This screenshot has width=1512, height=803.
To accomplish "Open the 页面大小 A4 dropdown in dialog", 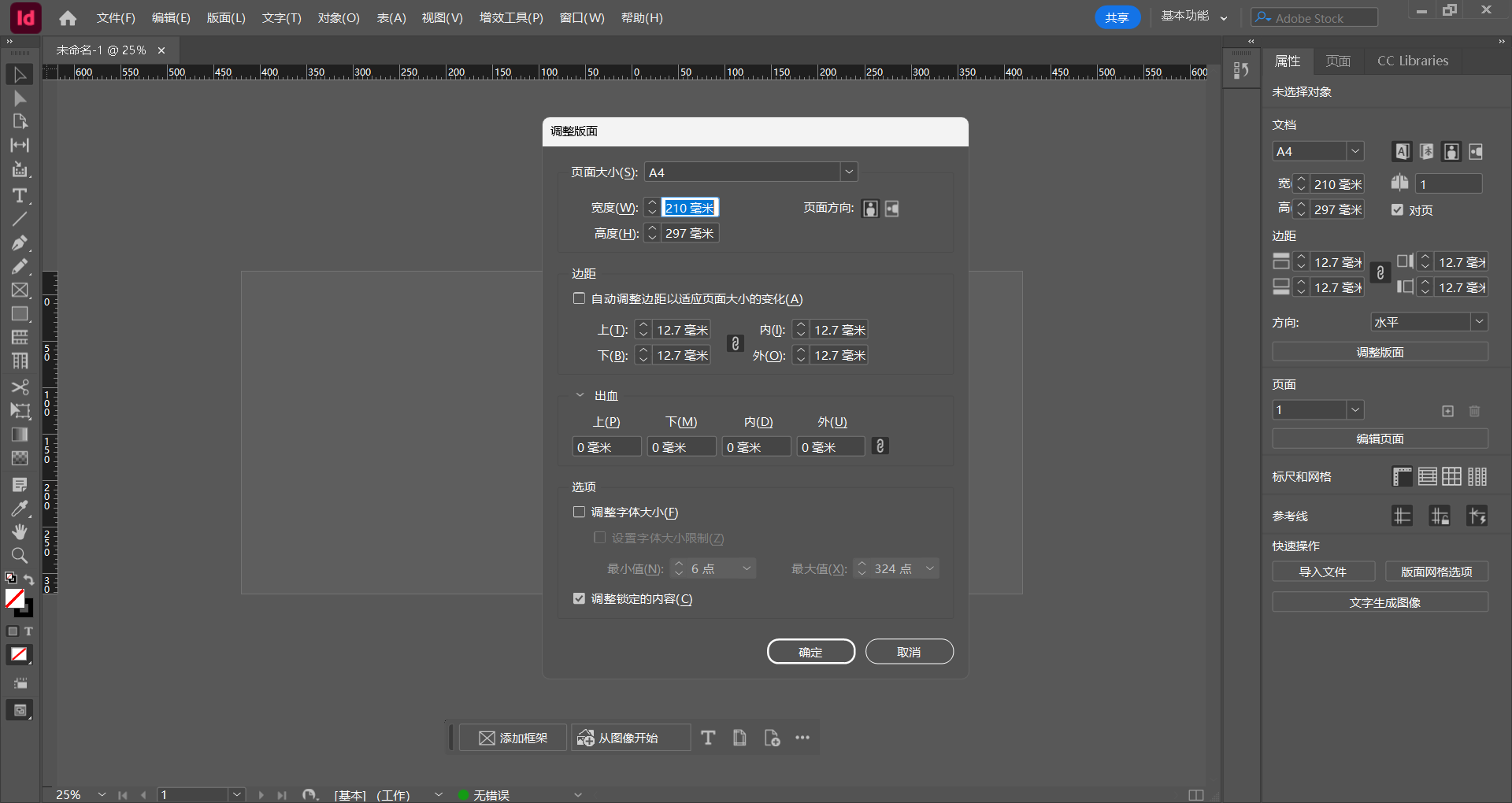I will tap(849, 171).
